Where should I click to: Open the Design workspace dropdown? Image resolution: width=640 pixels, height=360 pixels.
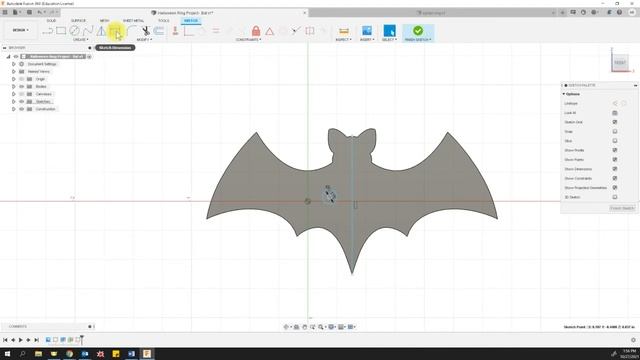coord(20,30)
